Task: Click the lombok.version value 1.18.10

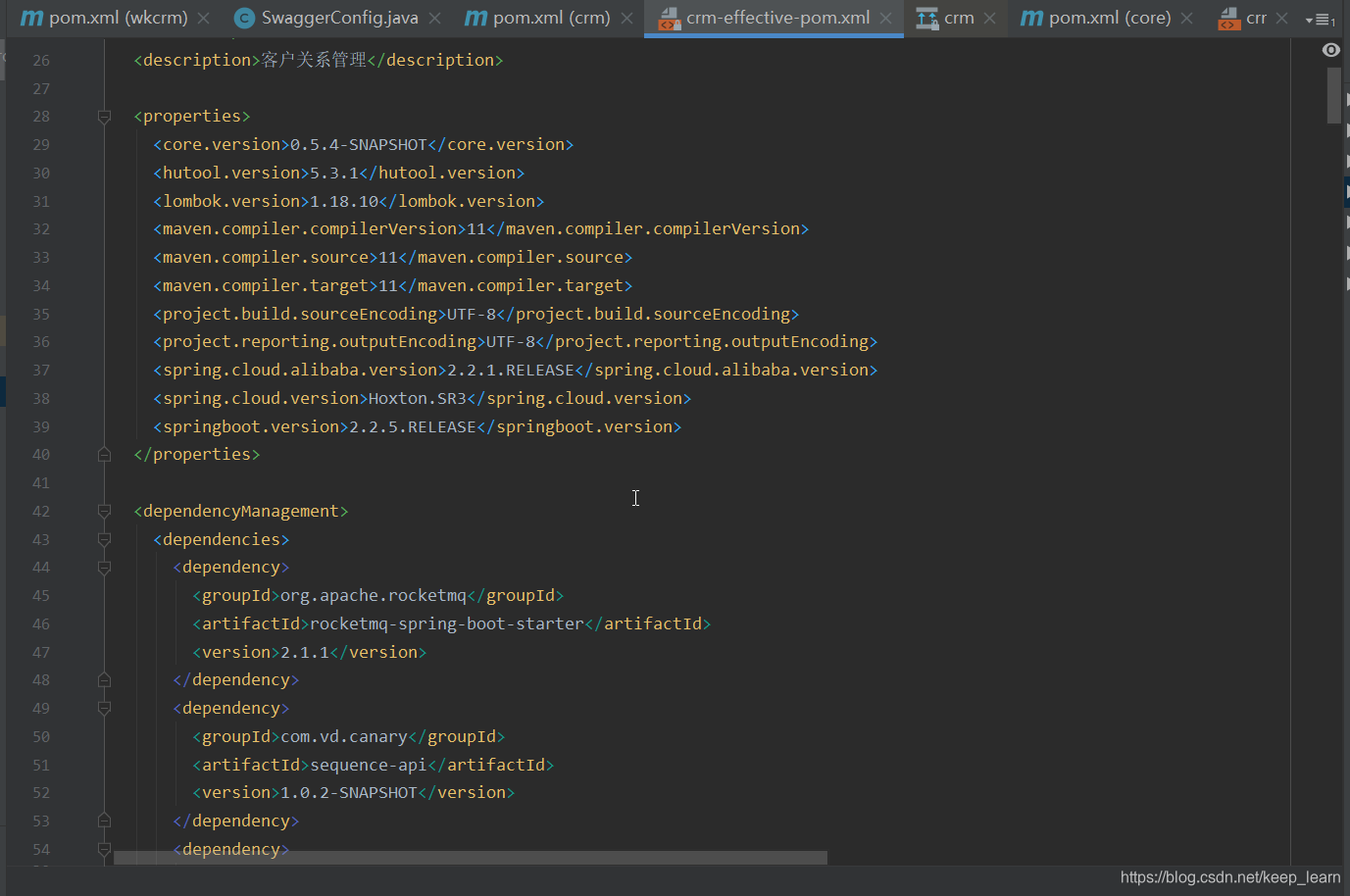Action: pyautogui.click(x=344, y=201)
